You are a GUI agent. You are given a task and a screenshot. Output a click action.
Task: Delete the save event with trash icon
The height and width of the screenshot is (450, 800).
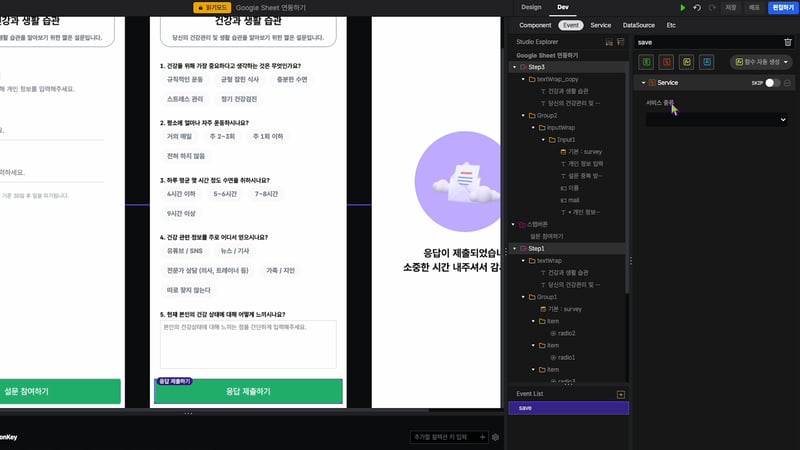click(x=788, y=42)
